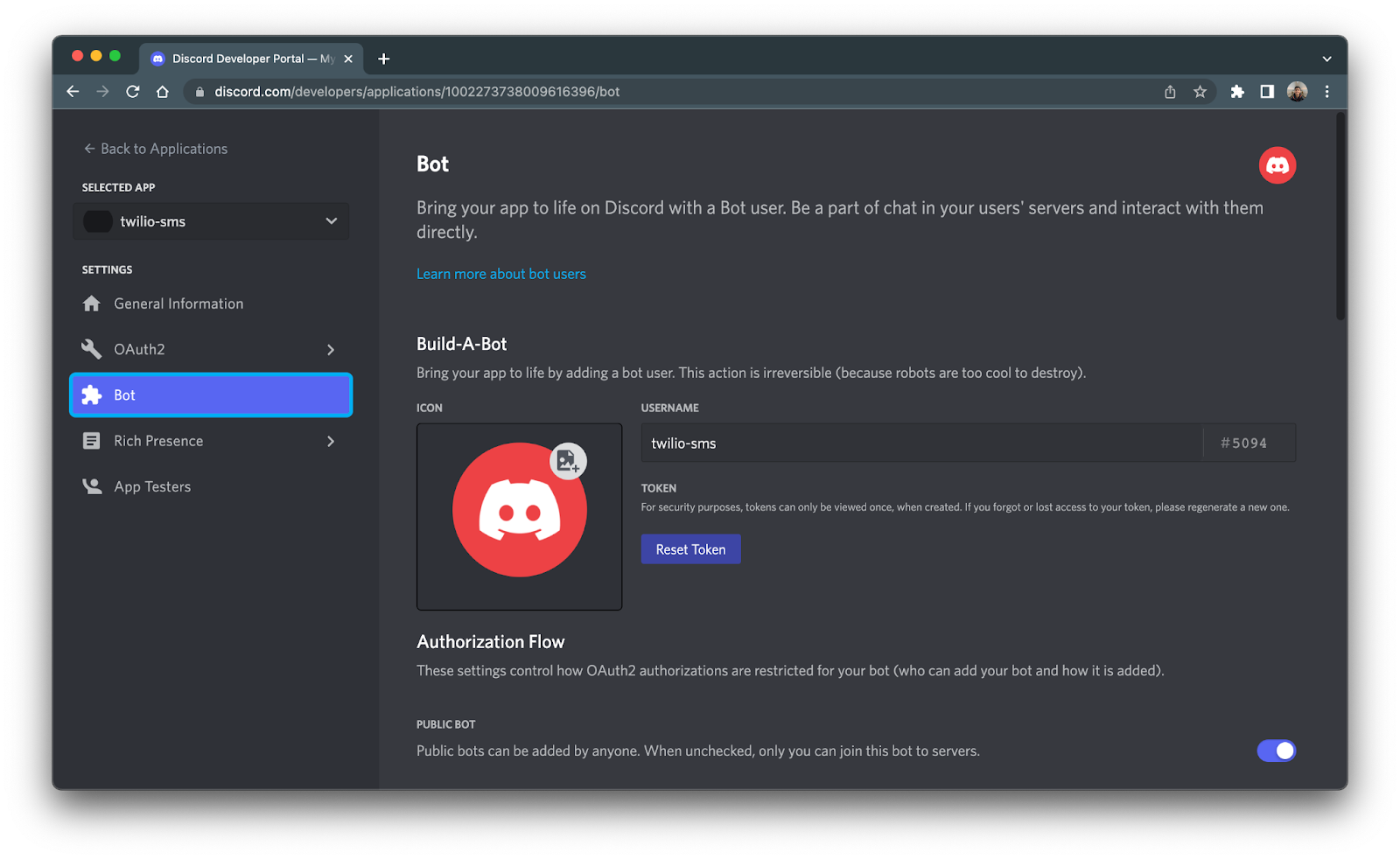Click the TOKEN label
Image resolution: width=1400 pixels, height=859 pixels.
659,488
